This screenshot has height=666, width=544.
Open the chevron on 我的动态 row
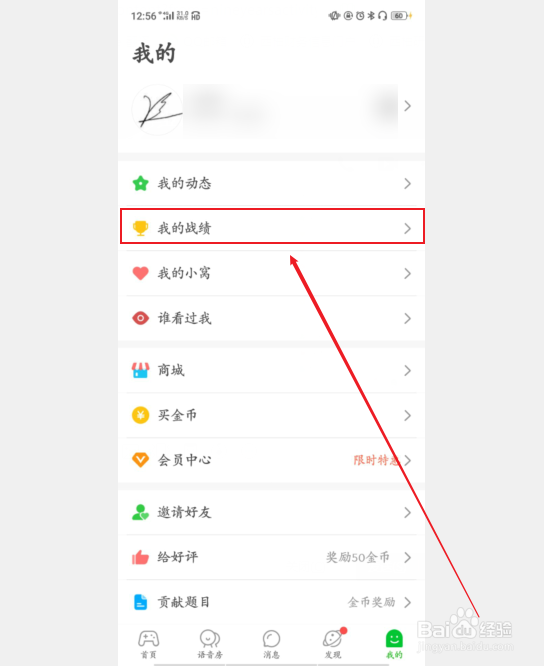coord(408,183)
